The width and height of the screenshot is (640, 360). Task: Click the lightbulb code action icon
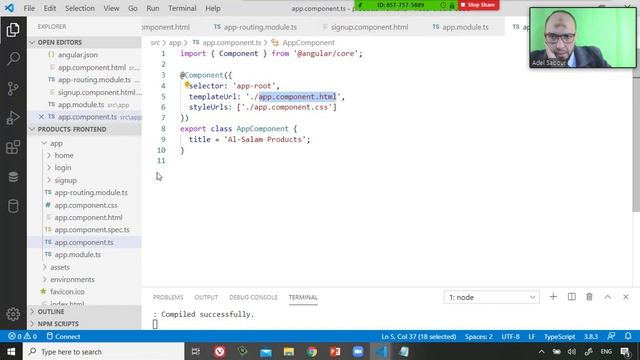[x=187, y=84]
